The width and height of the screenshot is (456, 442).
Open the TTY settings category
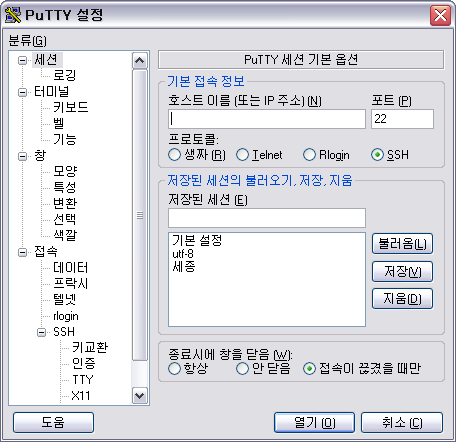point(83,380)
